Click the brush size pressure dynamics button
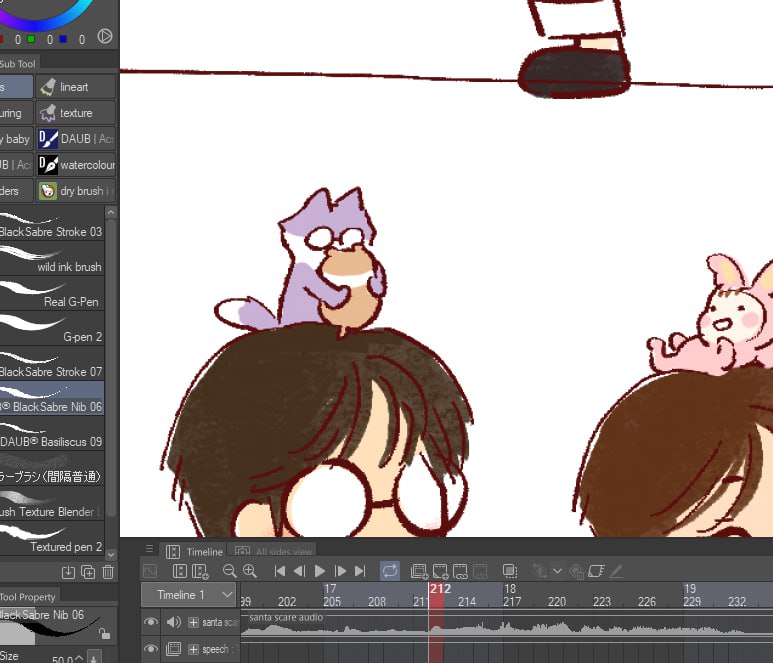The height and width of the screenshot is (663, 773). (x=94, y=657)
